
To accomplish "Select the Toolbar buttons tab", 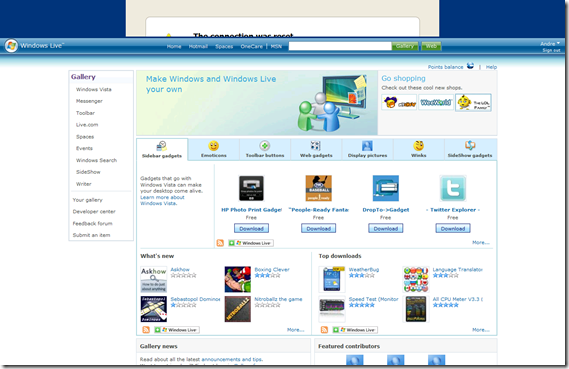I will (x=265, y=149).
